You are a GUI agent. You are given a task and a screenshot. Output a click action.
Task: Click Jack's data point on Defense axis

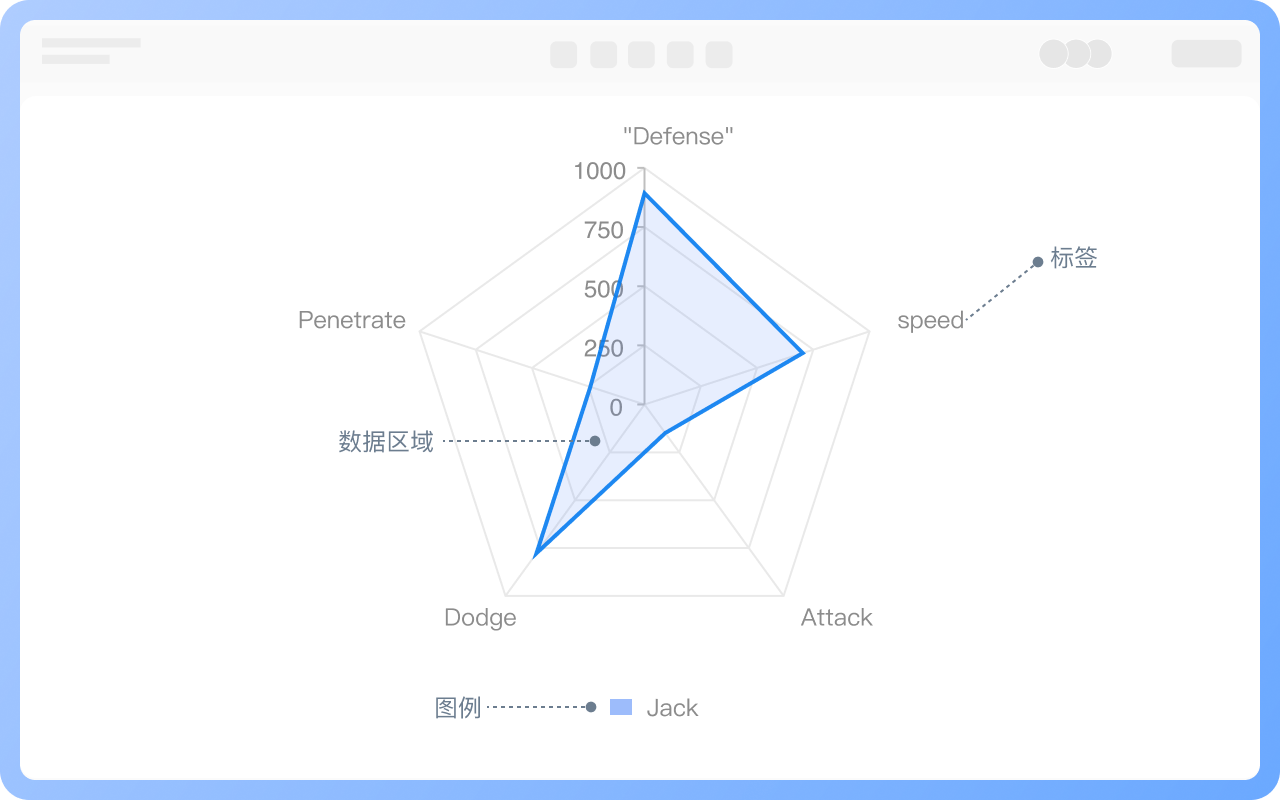pyautogui.click(x=644, y=193)
